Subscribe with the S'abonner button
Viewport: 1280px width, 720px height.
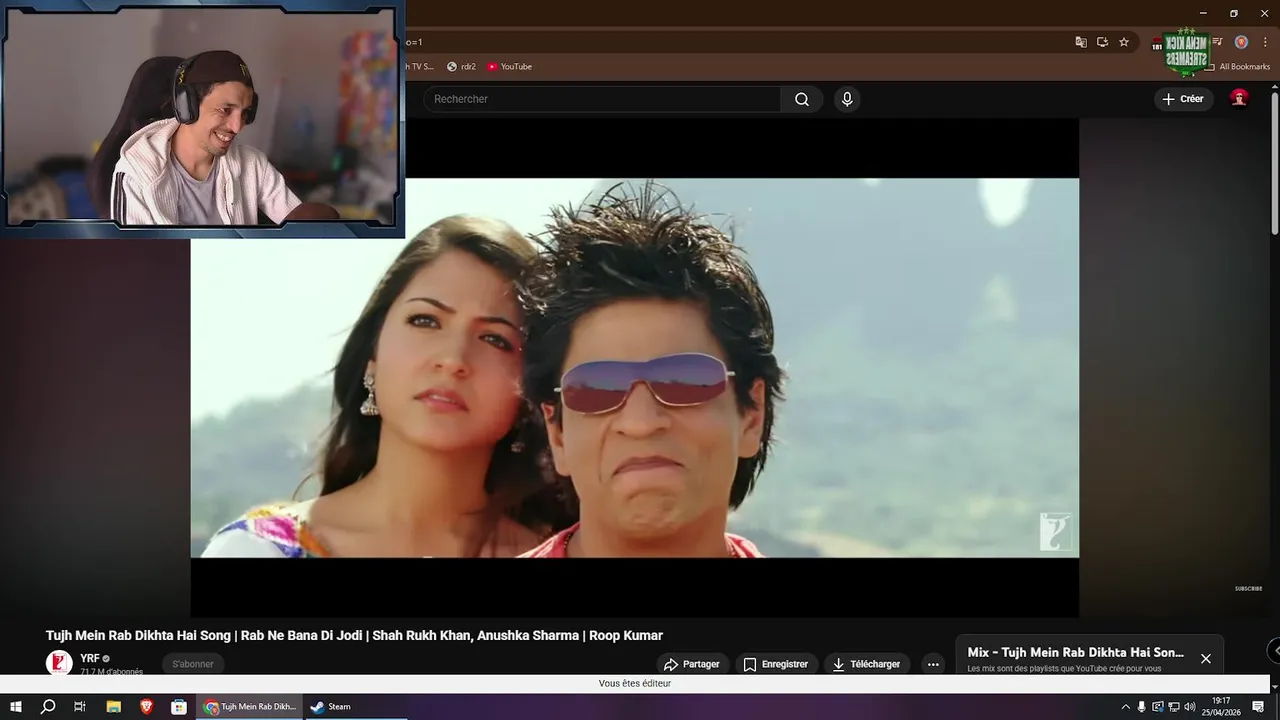[x=193, y=664]
